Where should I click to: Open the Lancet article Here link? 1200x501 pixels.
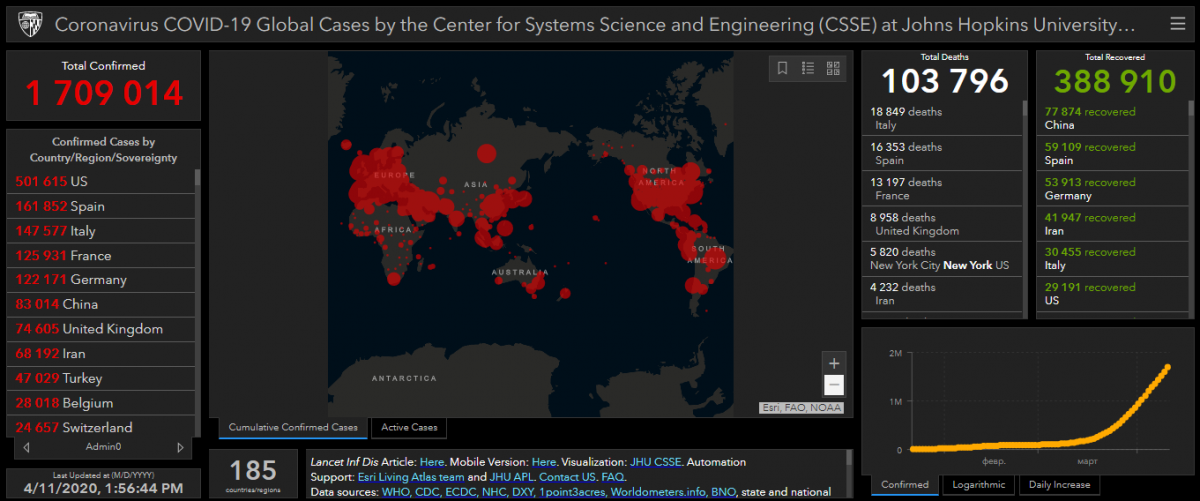tap(432, 462)
